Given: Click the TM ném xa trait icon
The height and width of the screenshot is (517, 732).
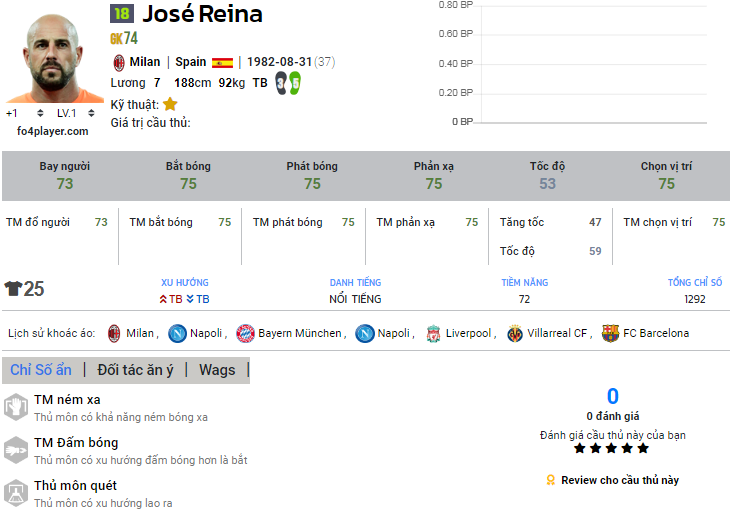Looking at the screenshot, I should 16,407.
